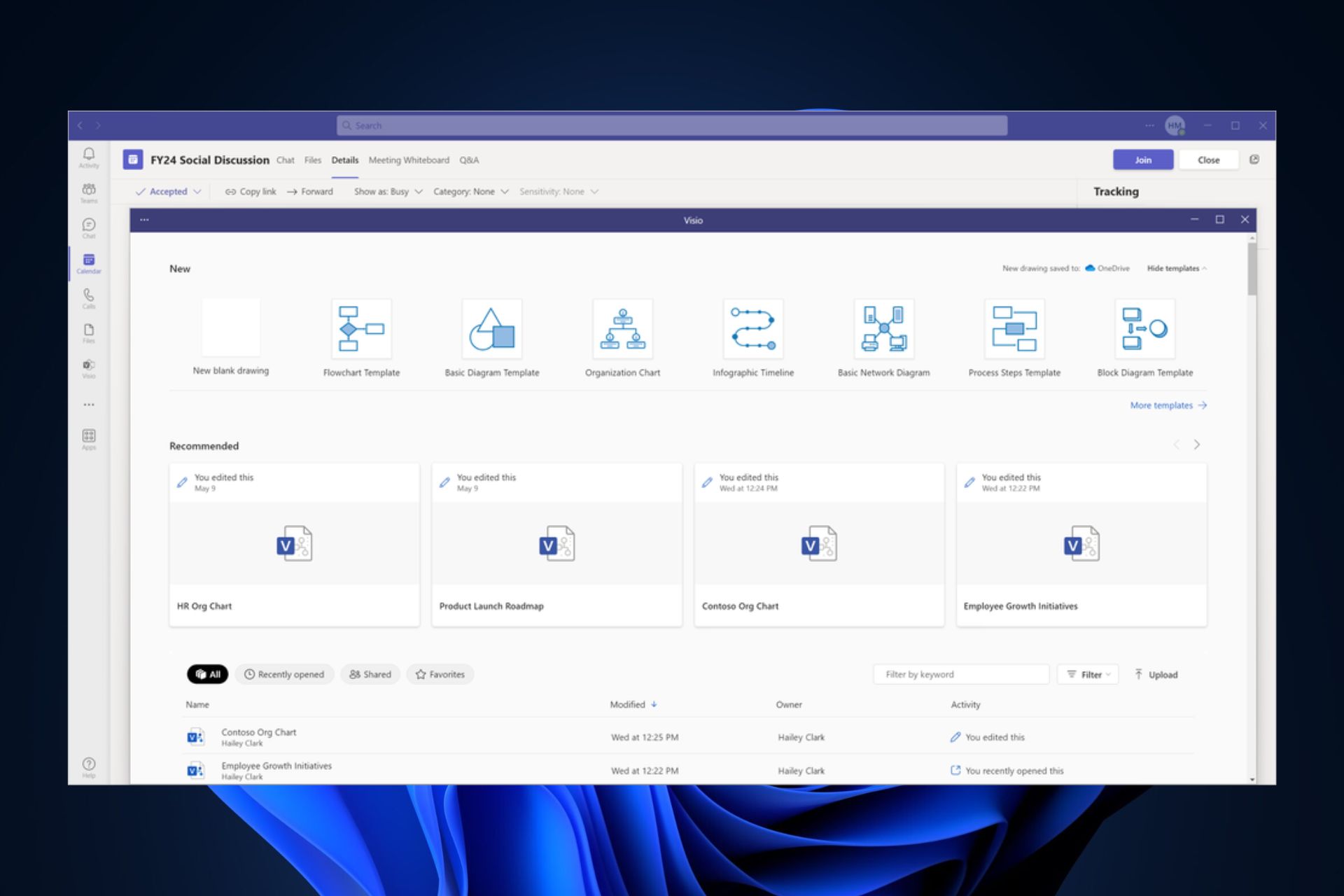Open the More templates link
The image size is (1344, 896).
1168,405
